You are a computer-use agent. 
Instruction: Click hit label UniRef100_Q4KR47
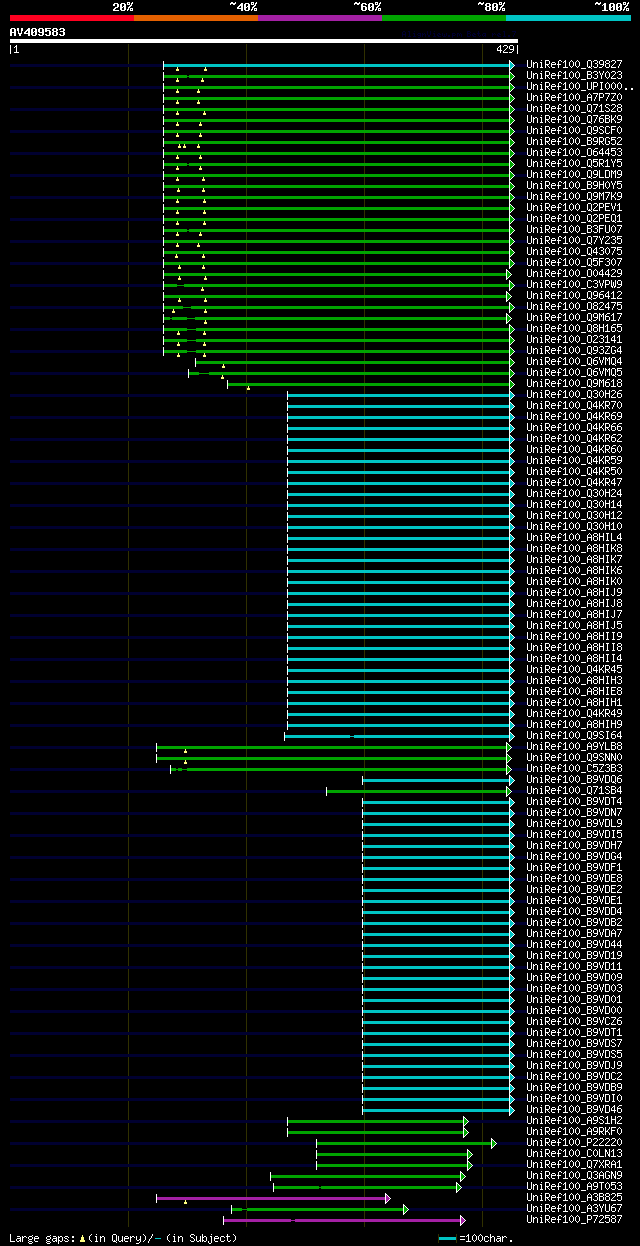[574, 483]
